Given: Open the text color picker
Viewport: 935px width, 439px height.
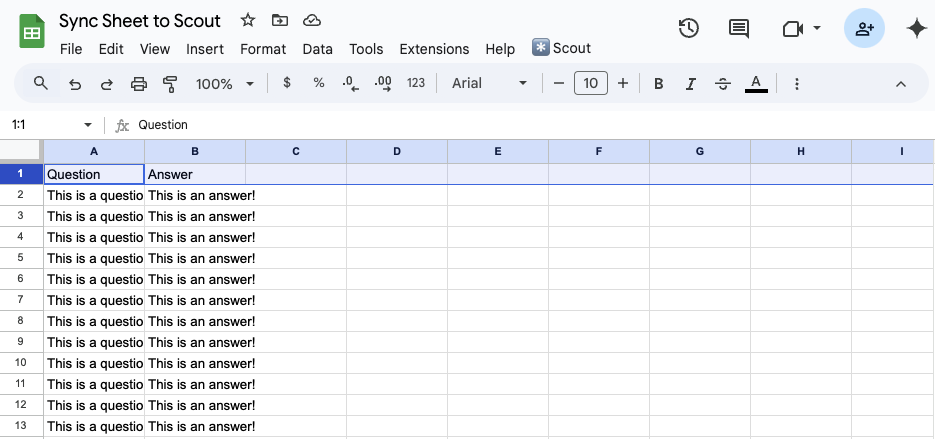Looking at the screenshot, I should point(756,84).
